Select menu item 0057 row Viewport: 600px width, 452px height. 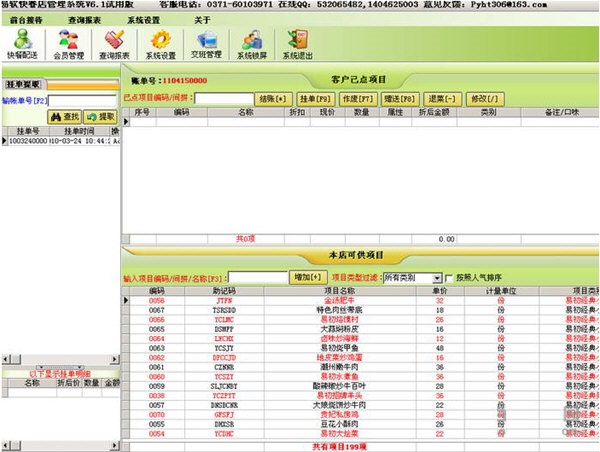coord(360,405)
